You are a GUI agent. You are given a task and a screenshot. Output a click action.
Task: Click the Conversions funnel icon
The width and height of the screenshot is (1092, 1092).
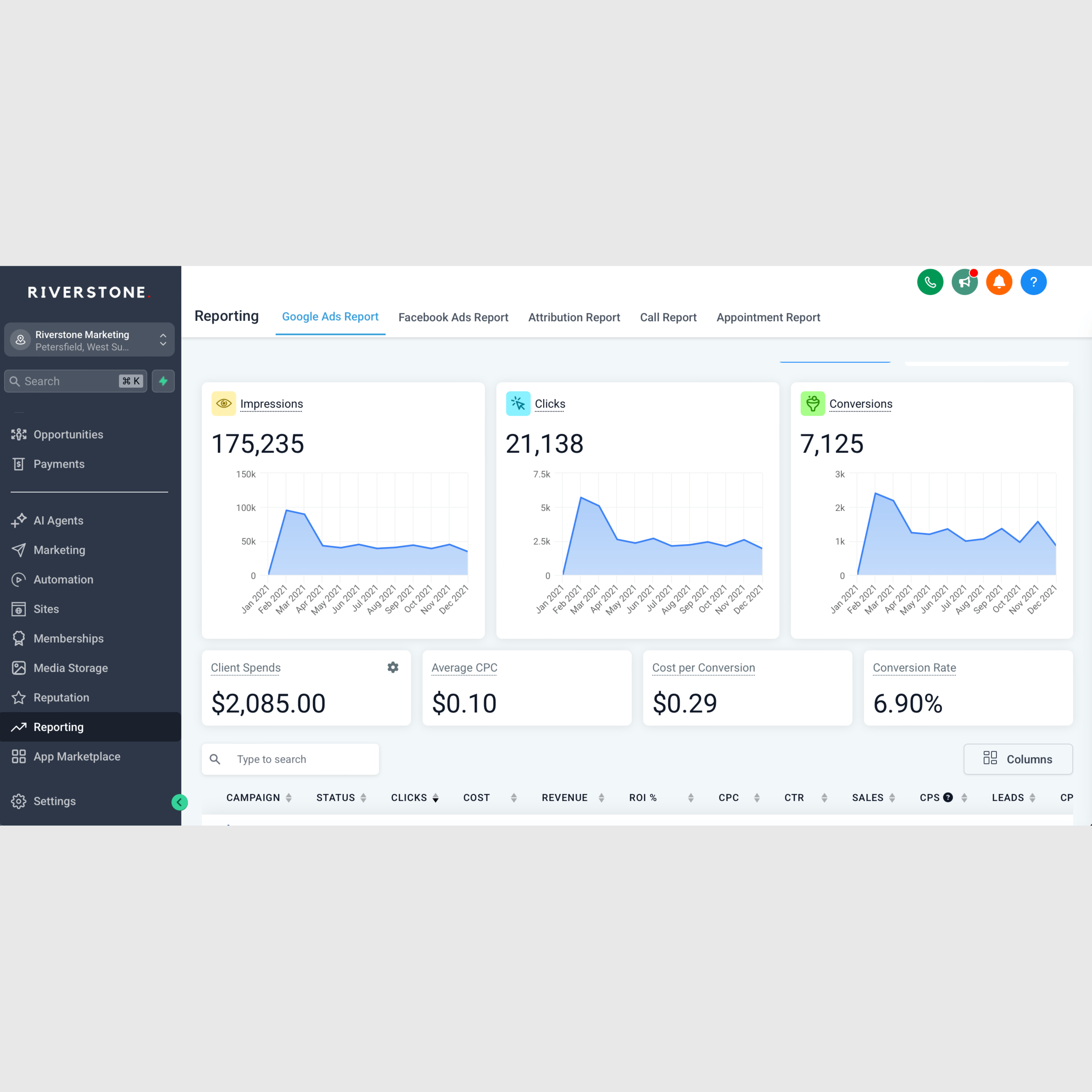(812, 404)
